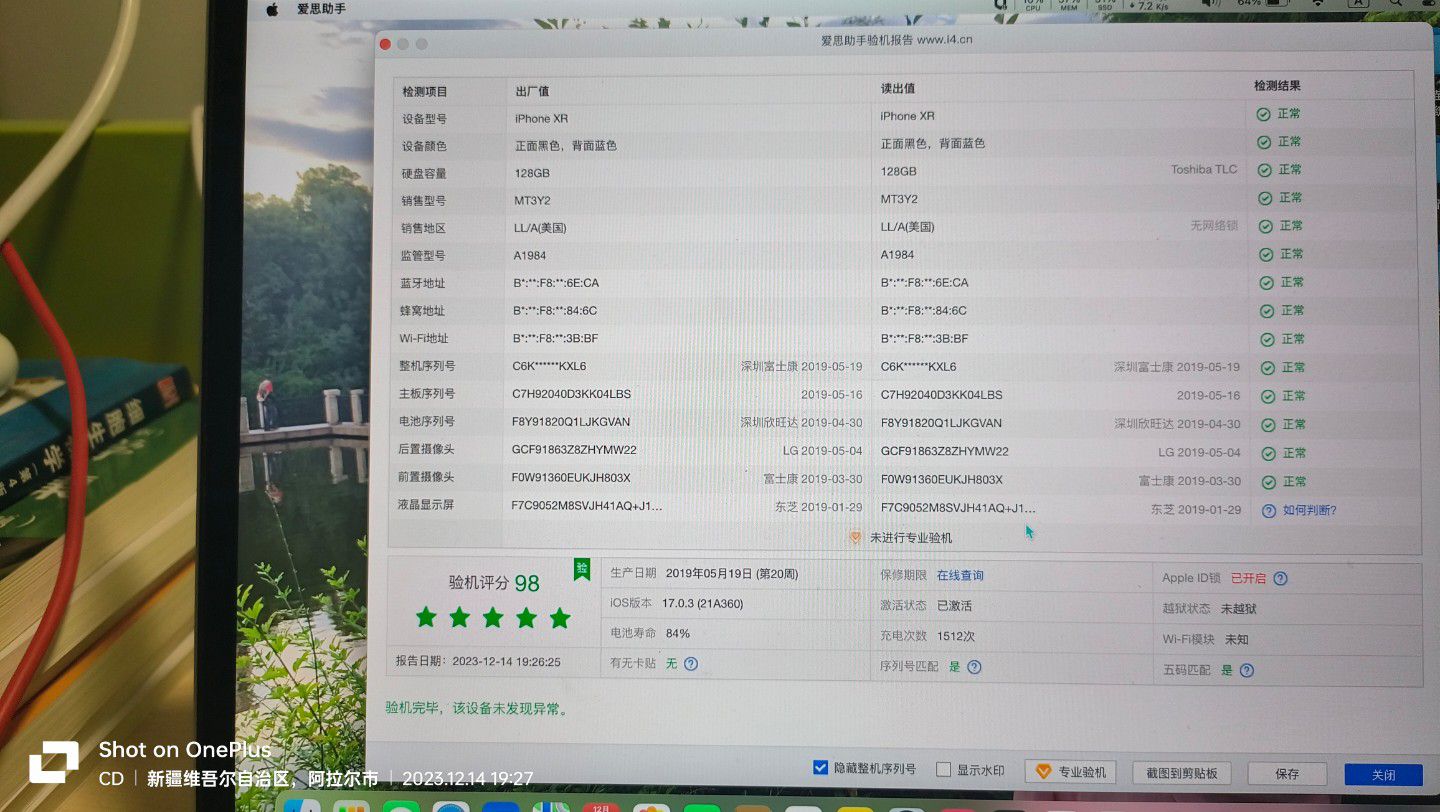Click the '无网络锁' label in 销售地区 row
Viewport: 1440px width, 812px height.
point(1214,226)
